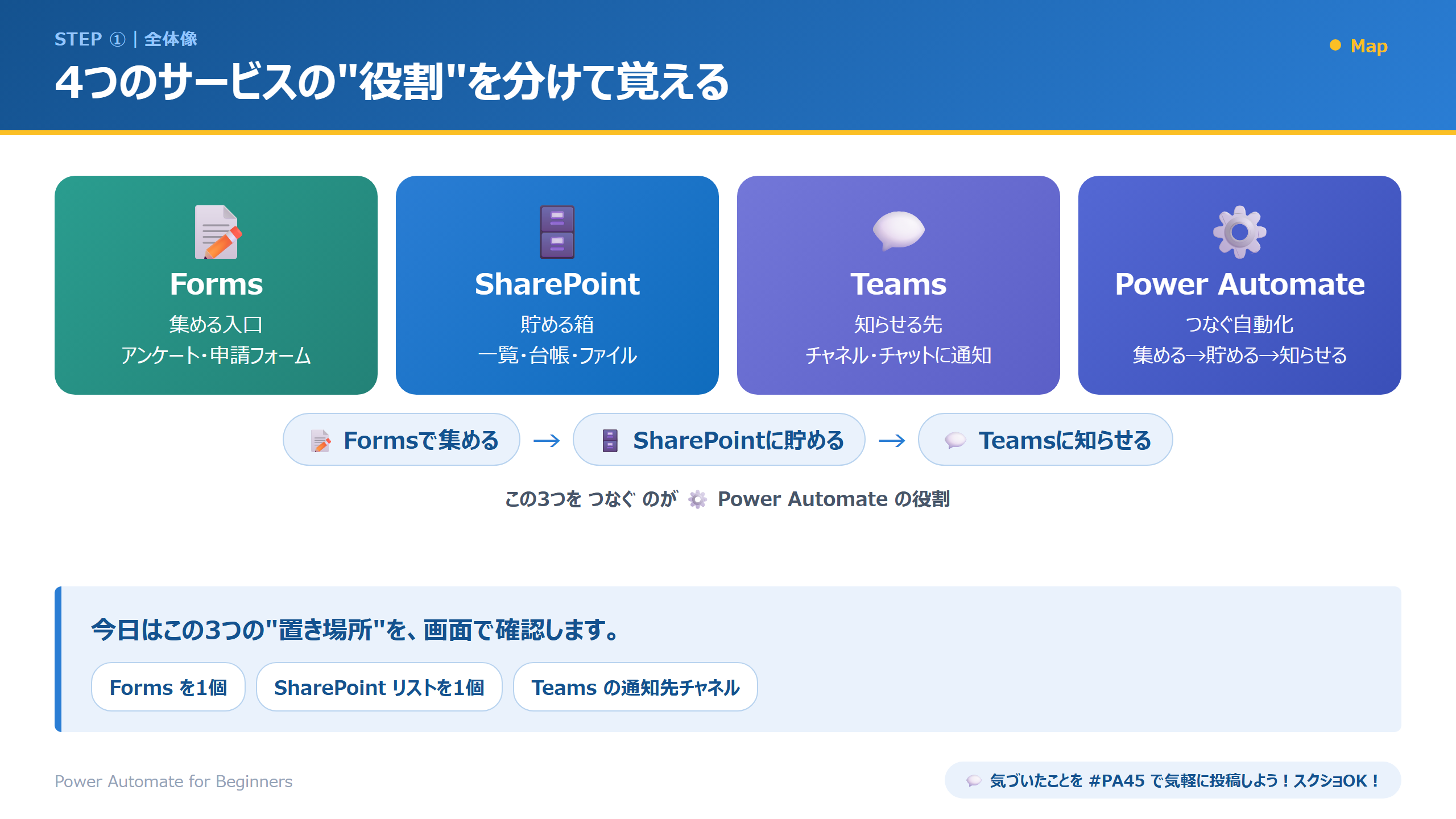Click the 'Power Automate' card title

click(1240, 284)
